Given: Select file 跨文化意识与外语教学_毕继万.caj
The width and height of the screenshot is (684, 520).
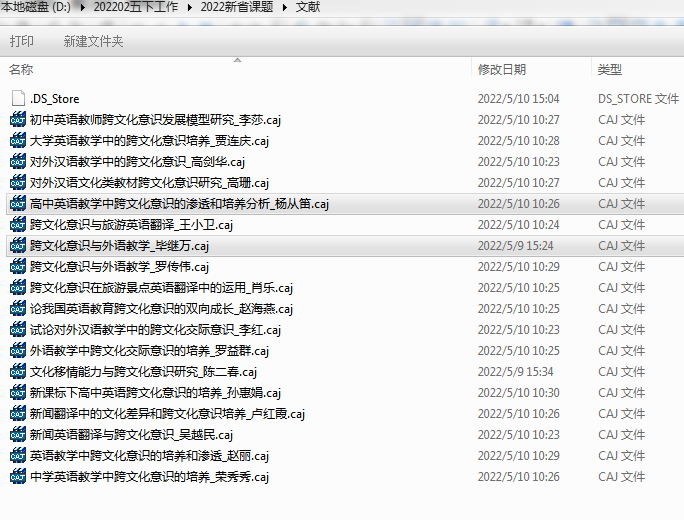Looking at the screenshot, I should (120, 246).
